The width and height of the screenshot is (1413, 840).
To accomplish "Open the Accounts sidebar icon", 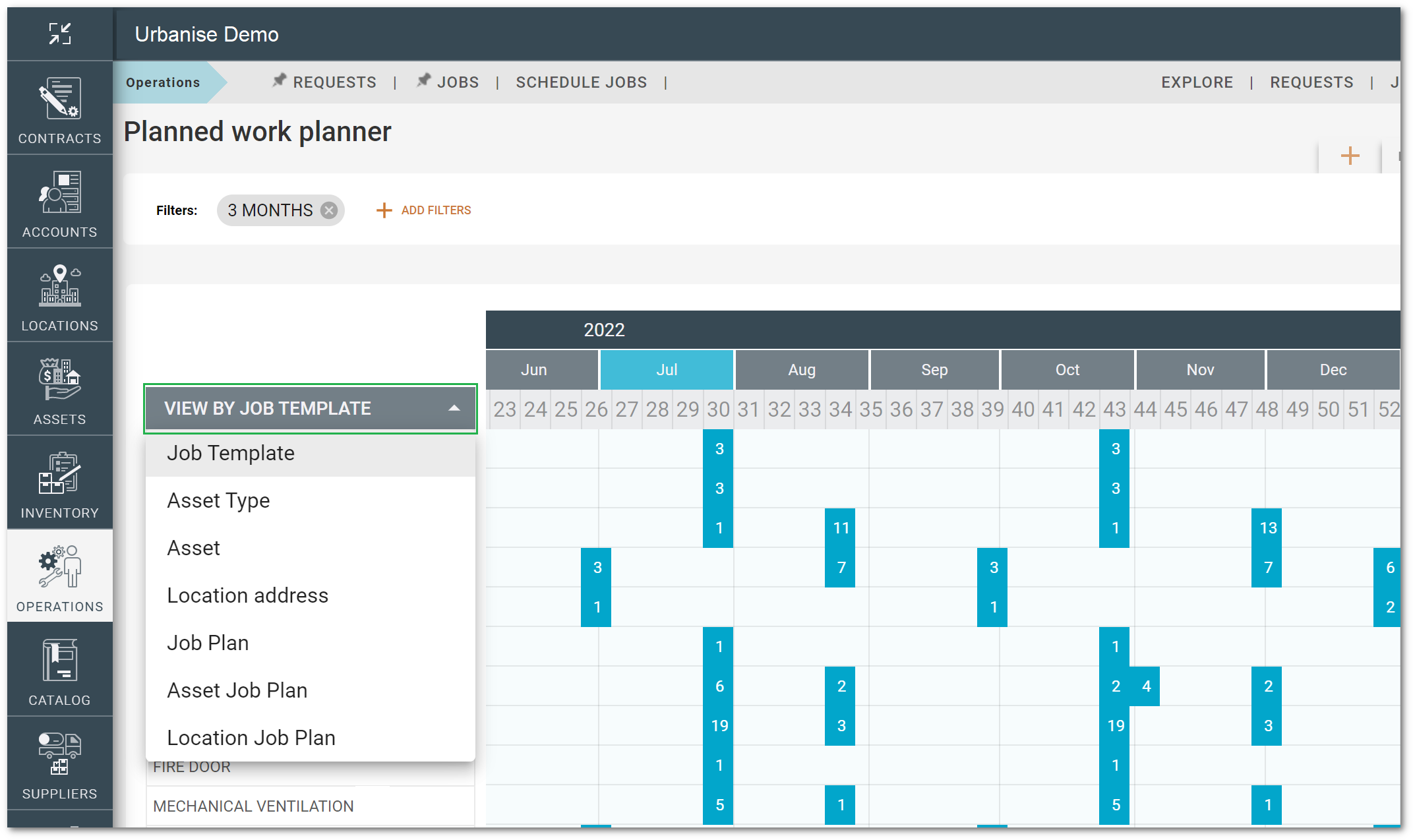I will click(59, 202).
